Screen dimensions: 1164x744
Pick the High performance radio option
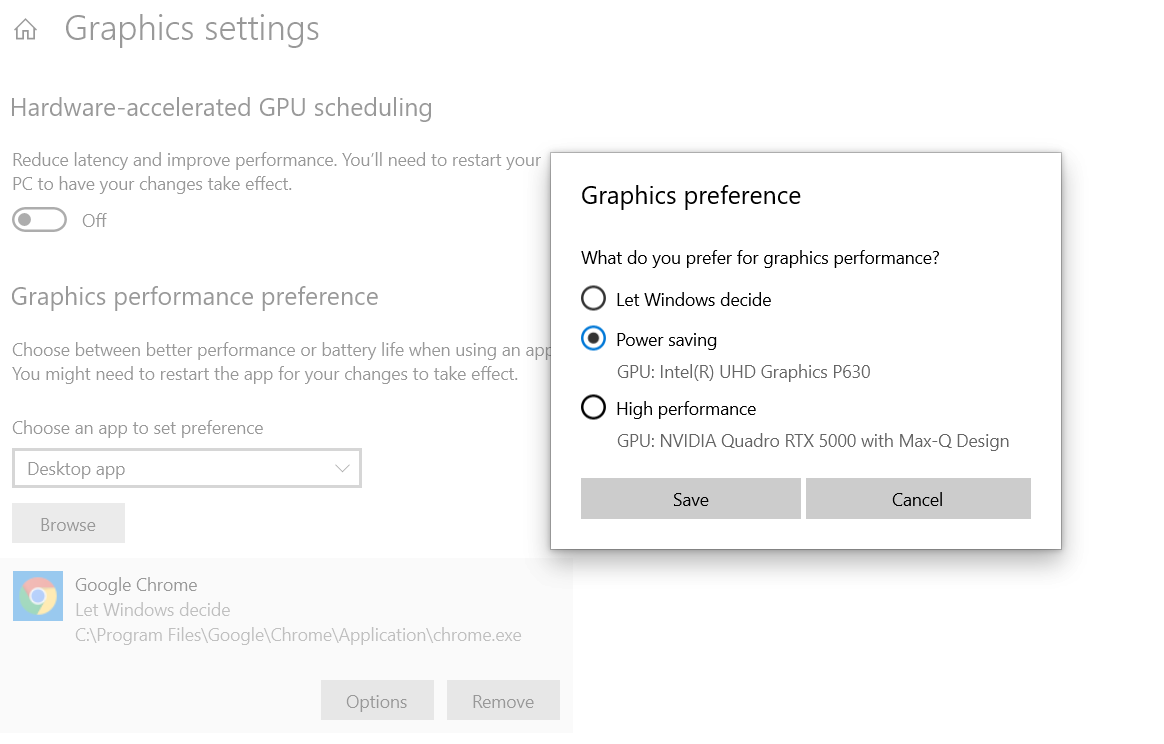(x=594, y=408)
